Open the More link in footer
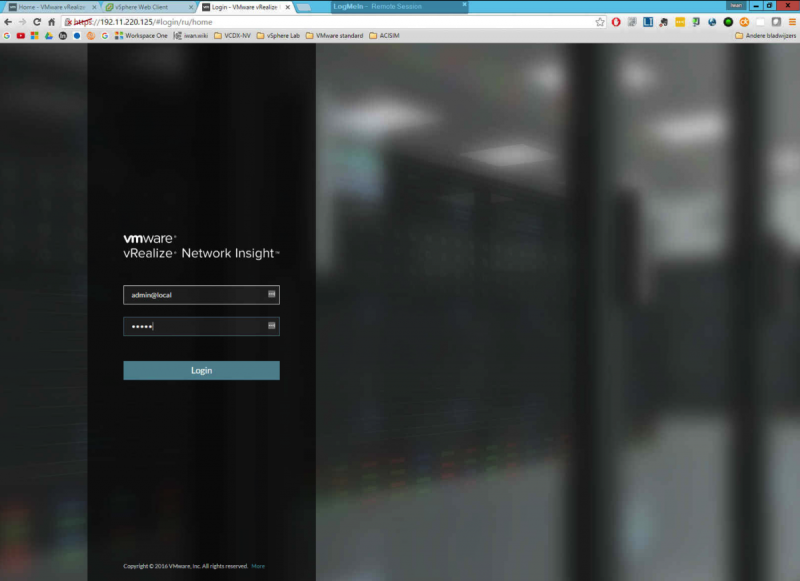The width and height of the screenshot is (800, 581). [258, 566]
